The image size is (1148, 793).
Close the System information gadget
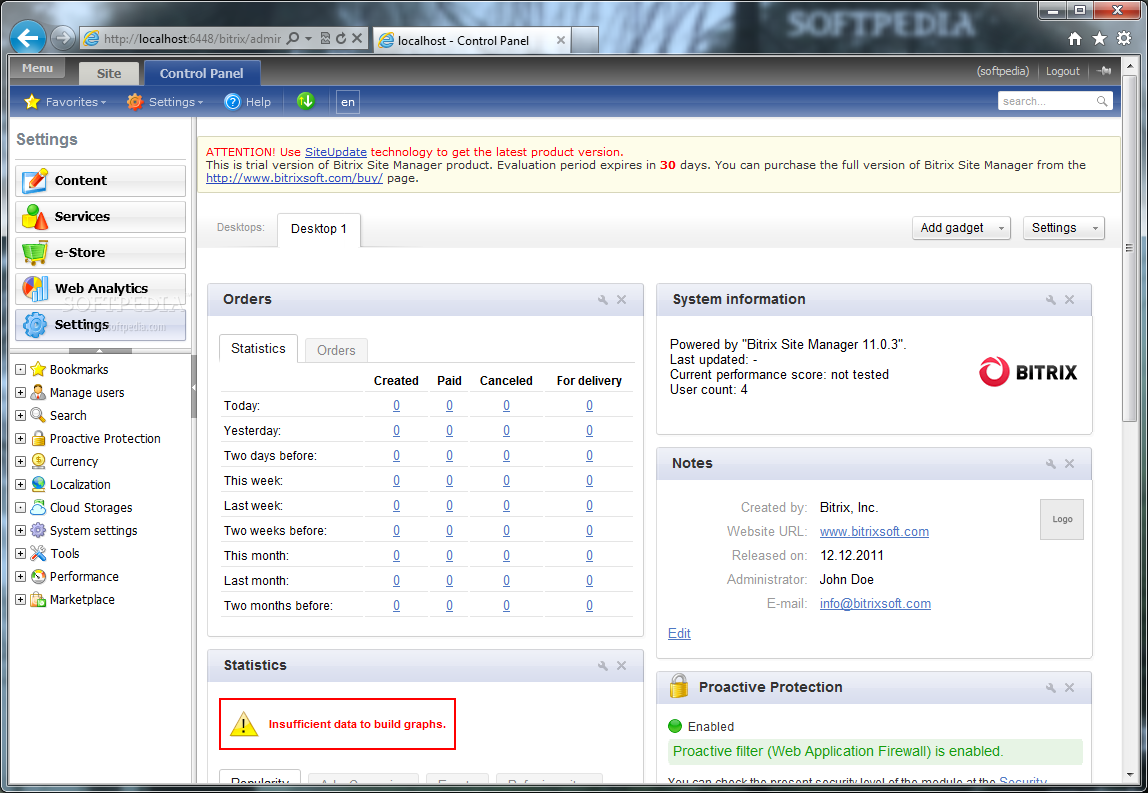pyautogui.click(x=1070, y=299)
